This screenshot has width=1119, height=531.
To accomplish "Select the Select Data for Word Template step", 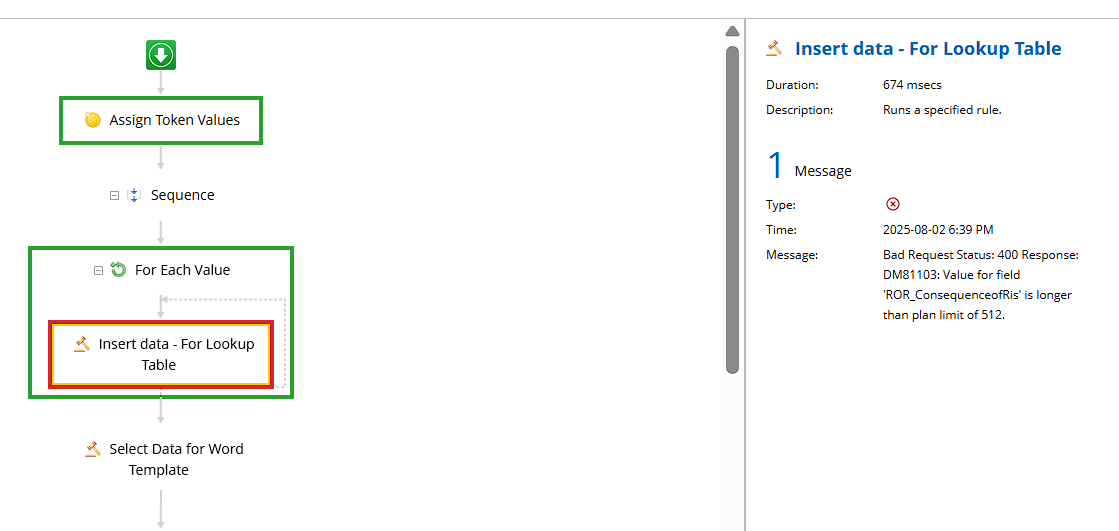I will pos(164,460).
